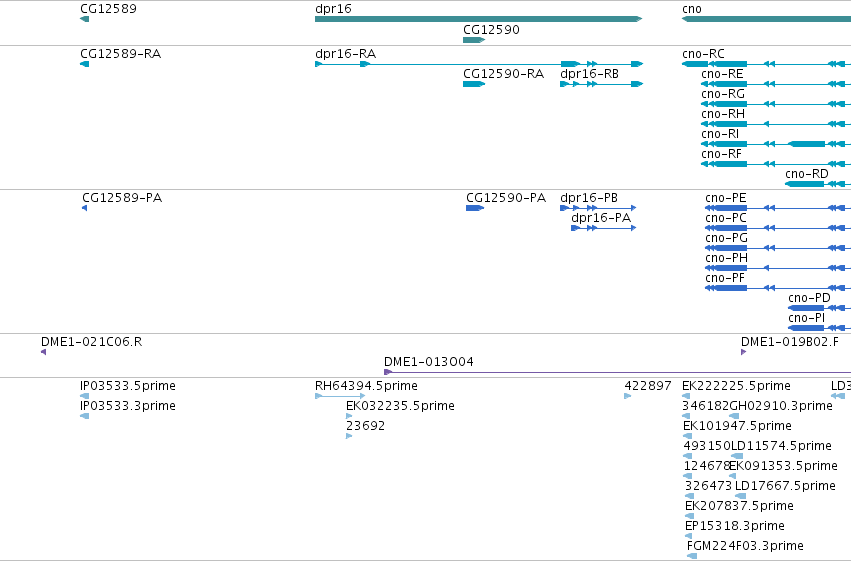The image size is (851, 561).
Task: Select the CG12589 gene feature
Action: [x=84, y=19]
